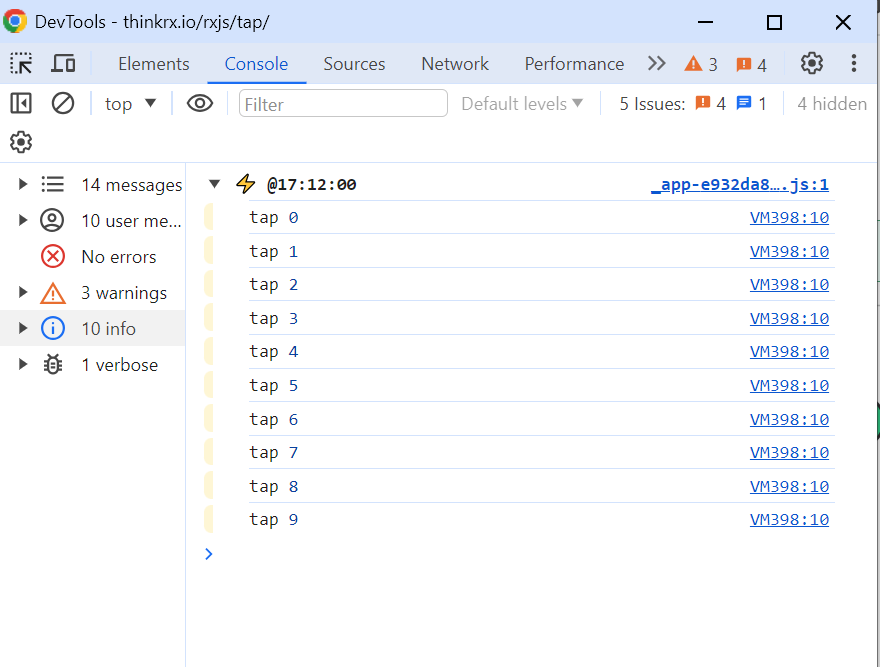Hide the console sidebar panel
The width and height of the screenshot is (880, 667).
tap(20, 103)
